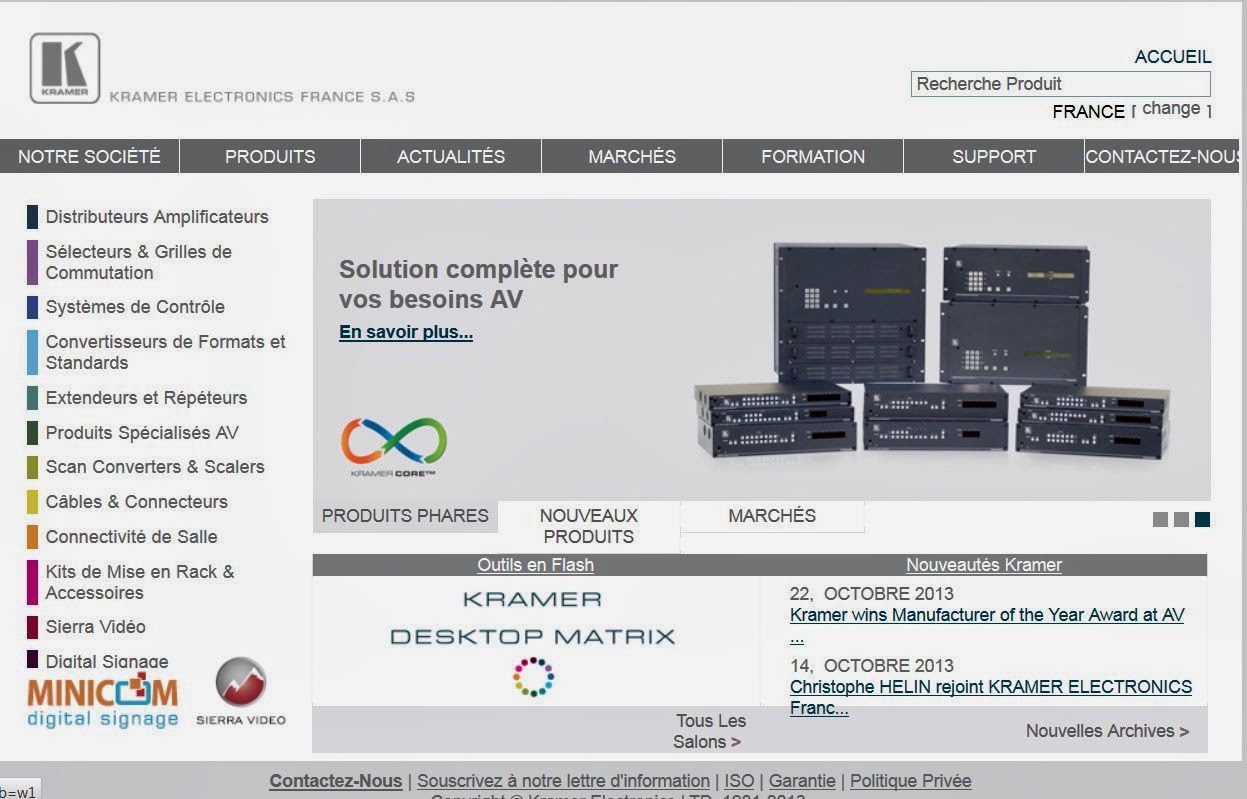Open Nouvelles Archives > link

pos(1107,731)
